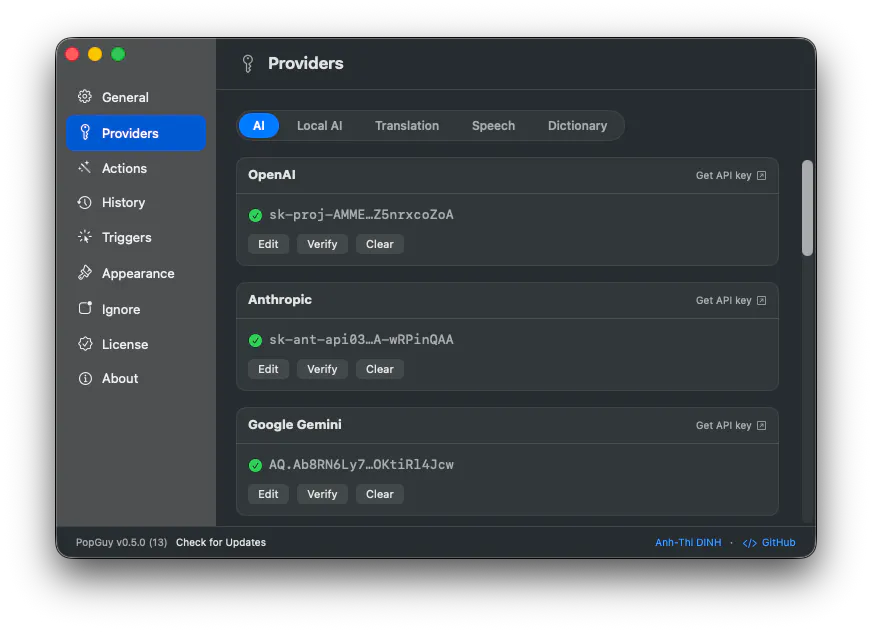Open History clock icon in sidebar
The image size is (872, 632).
tap(85, 203)
